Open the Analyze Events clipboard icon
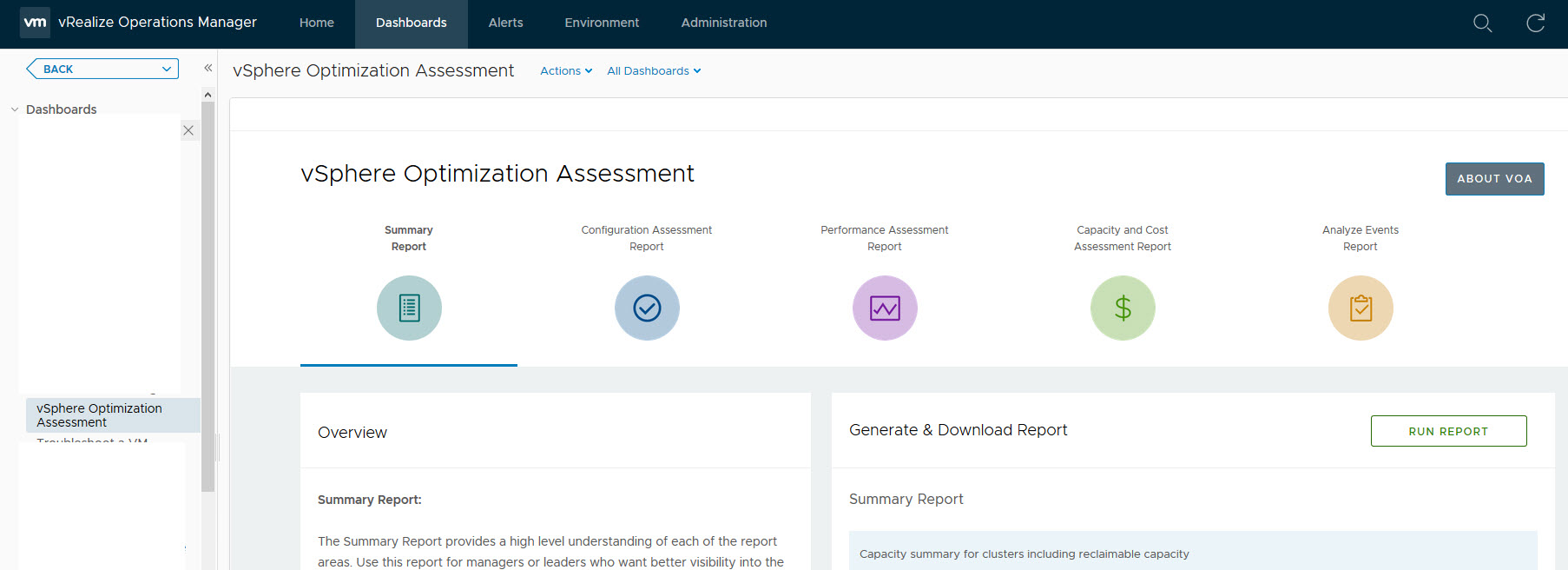 1360,308
